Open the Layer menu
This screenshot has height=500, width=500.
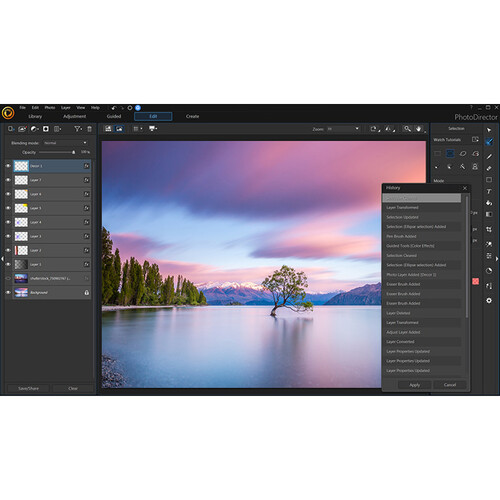pyautogui.click(x=66, y=108)
